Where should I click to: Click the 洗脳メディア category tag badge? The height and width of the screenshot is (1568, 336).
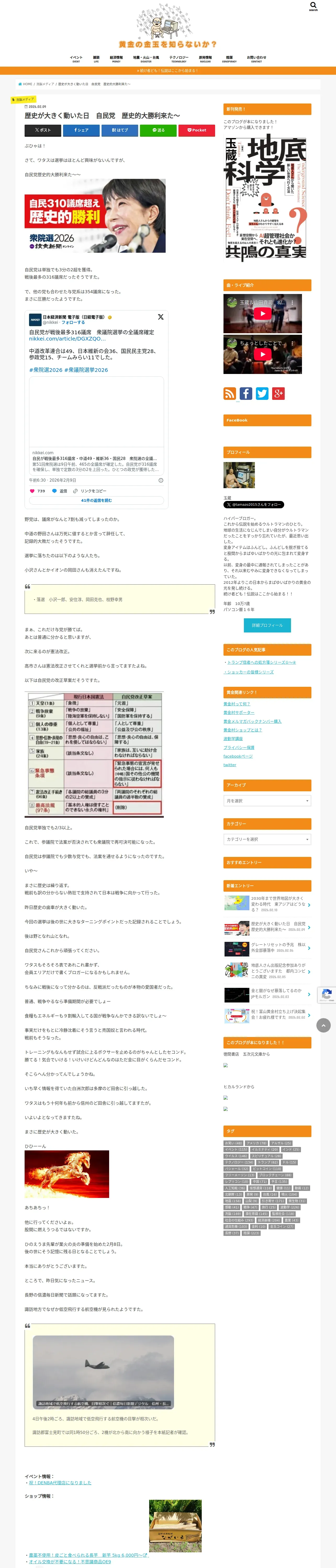24,99
